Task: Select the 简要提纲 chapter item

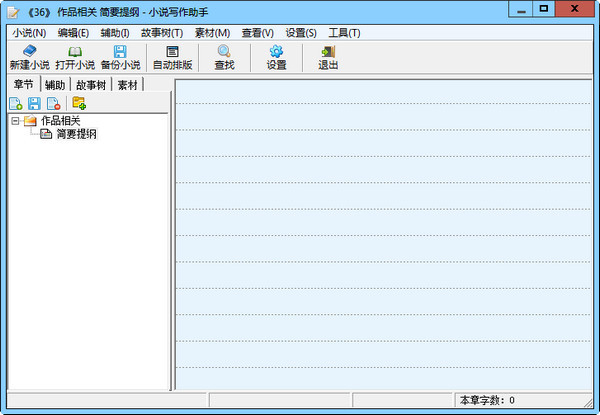Action: (77, 134)
